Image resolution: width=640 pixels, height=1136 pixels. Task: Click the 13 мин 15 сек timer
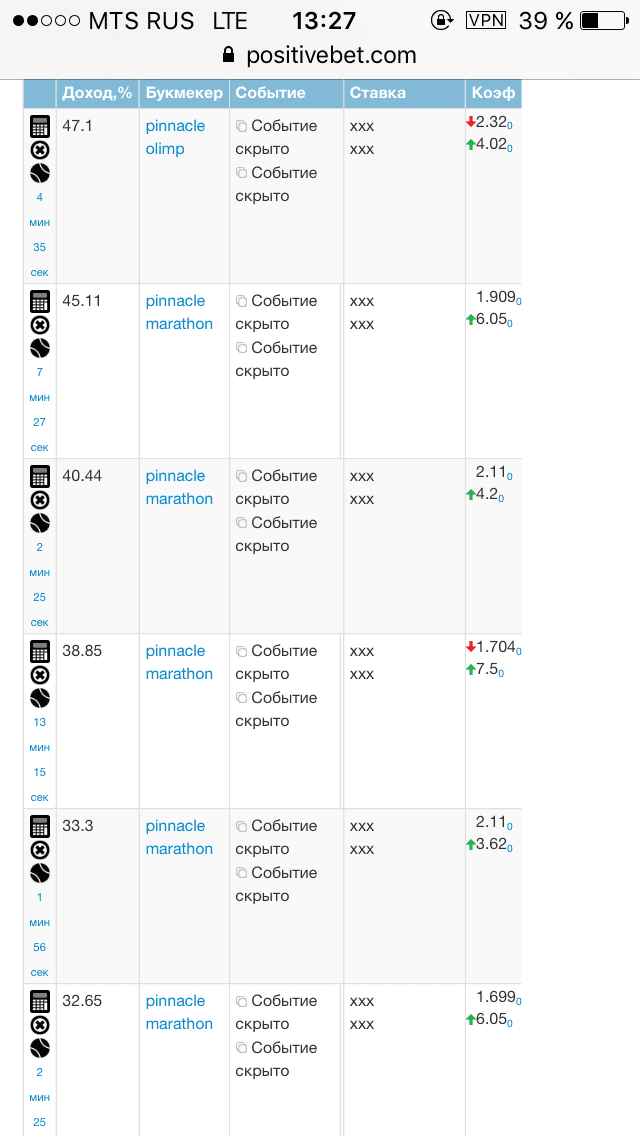click(40, 760)
